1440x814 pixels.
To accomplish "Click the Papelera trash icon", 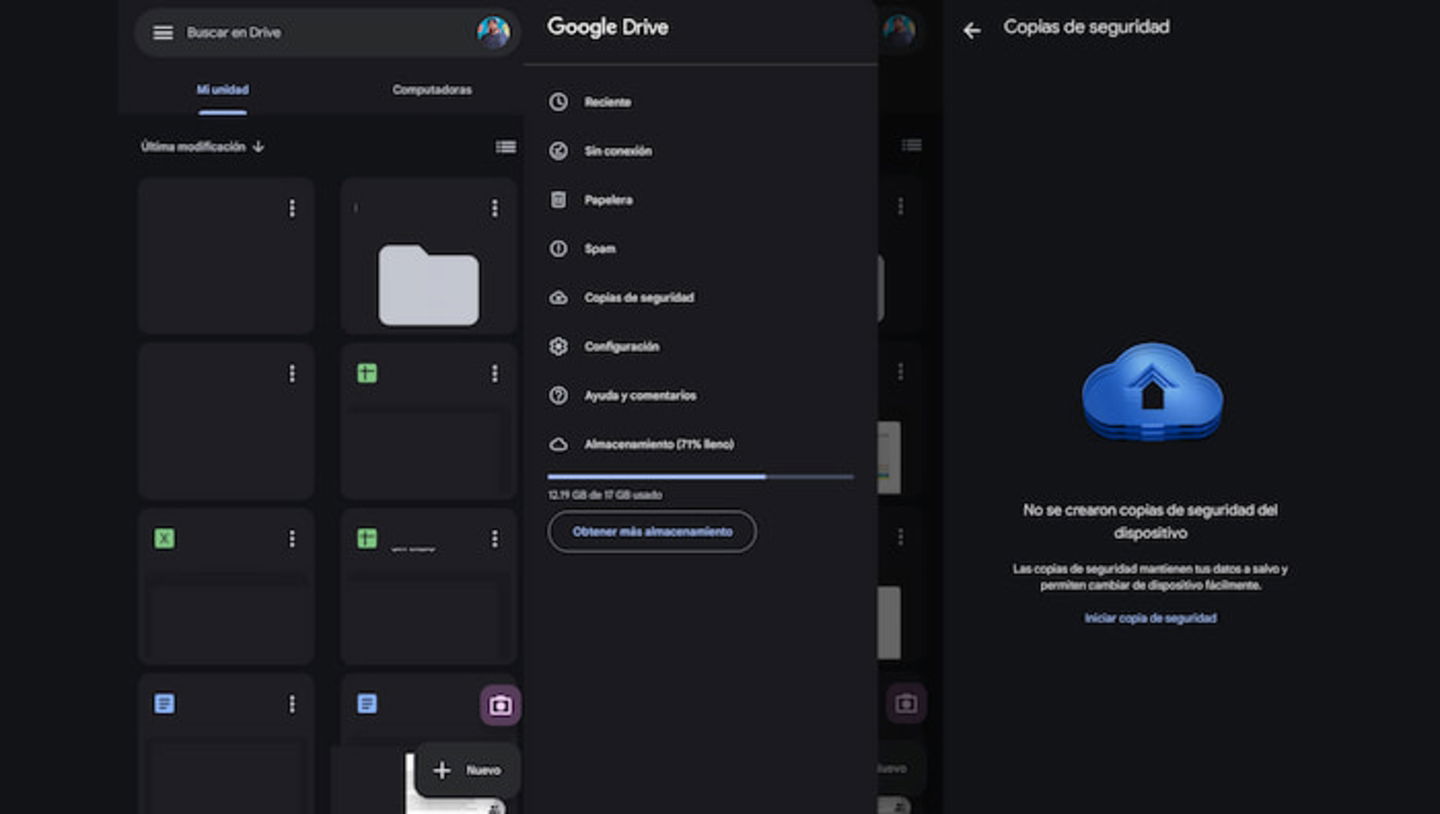I will click(559, 200).
